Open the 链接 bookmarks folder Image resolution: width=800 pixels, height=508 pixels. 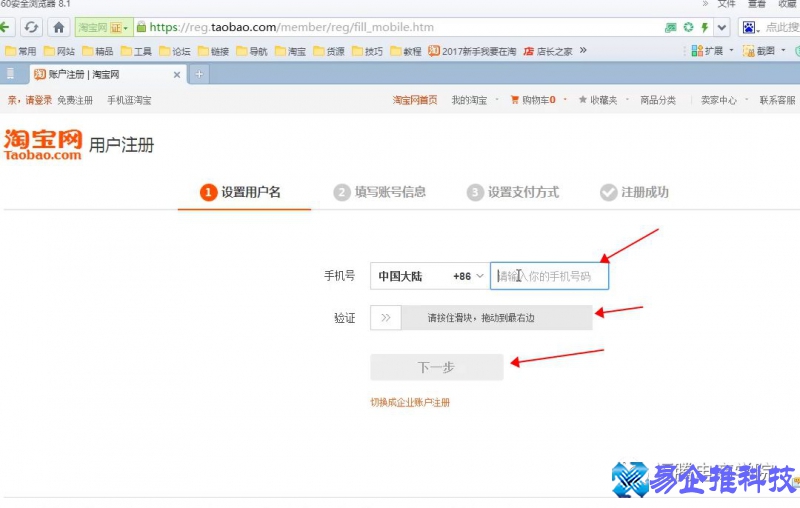(213, 51)
